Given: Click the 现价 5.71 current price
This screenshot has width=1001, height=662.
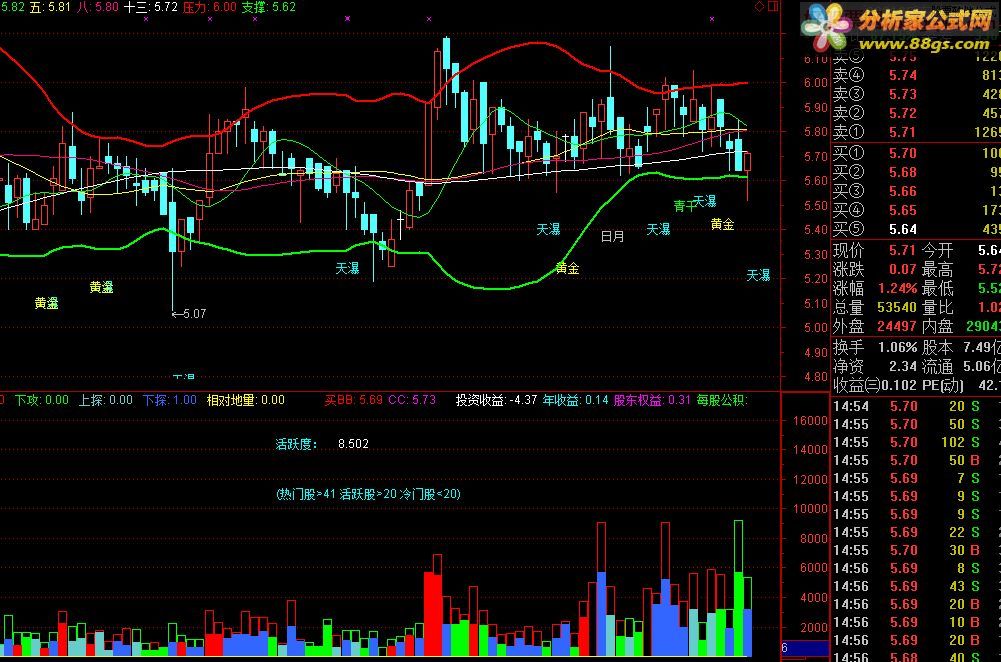Looking at the screenshot, I should pos(875,250).
